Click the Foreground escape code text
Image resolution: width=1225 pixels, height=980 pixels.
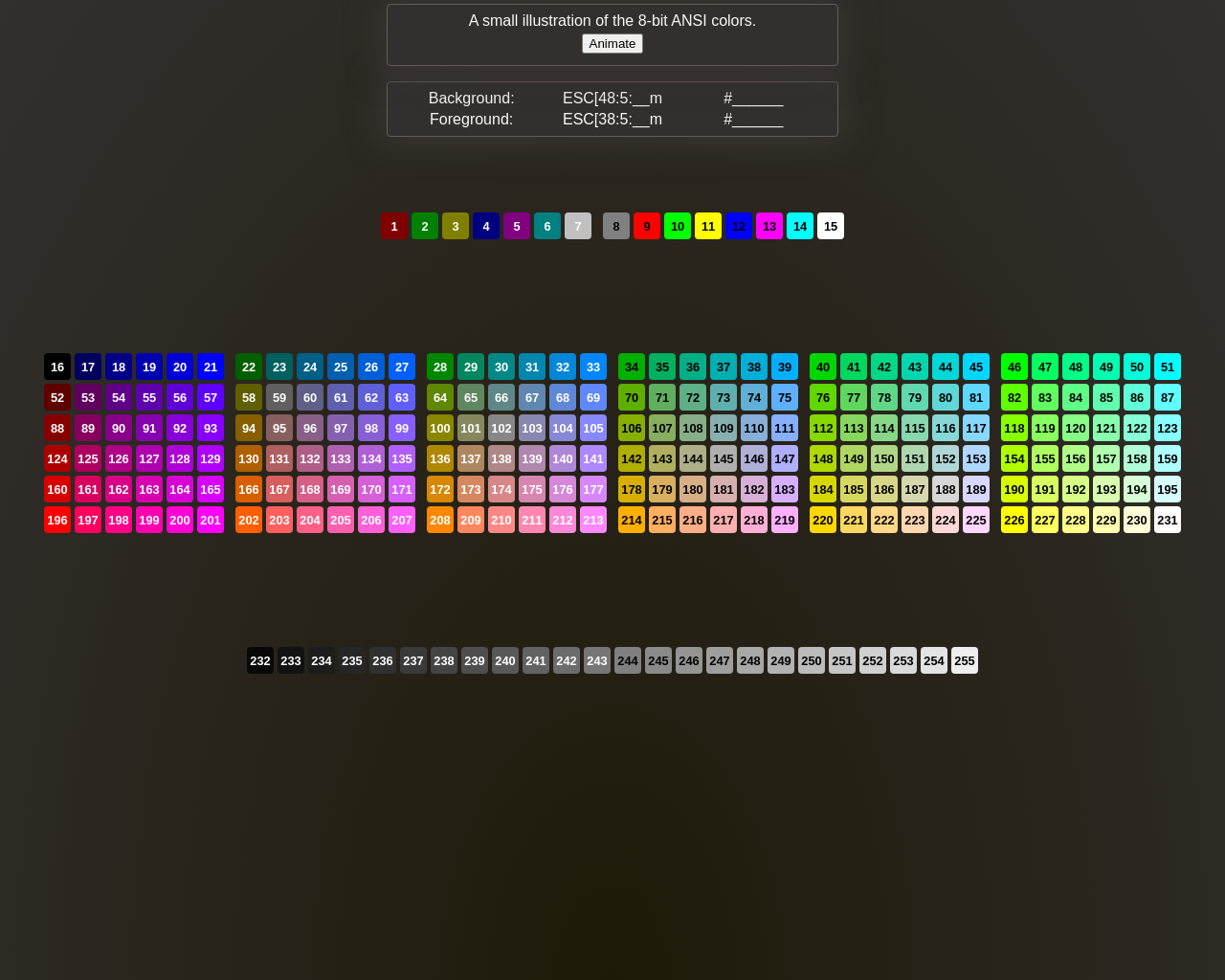coord(612,120)
